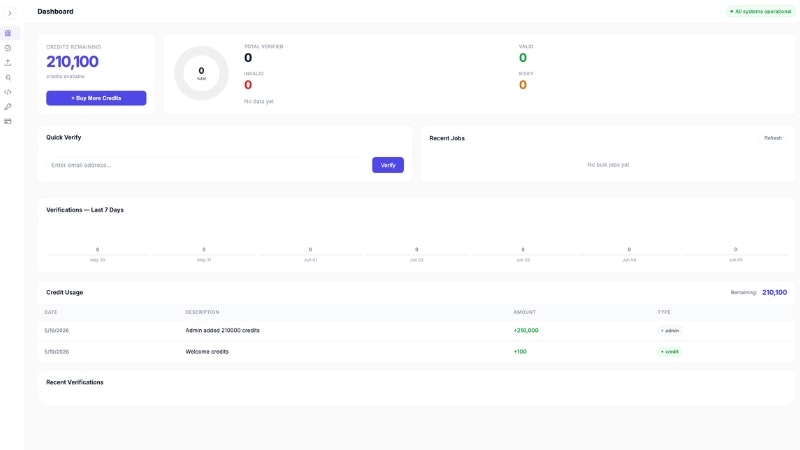Click the Risky count value
Viewport: 800px width, 450px height.
point(523,85)
